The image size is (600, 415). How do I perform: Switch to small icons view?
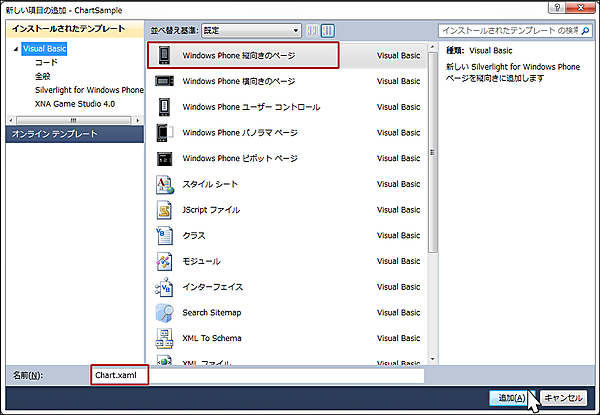(x=312, y=31)
